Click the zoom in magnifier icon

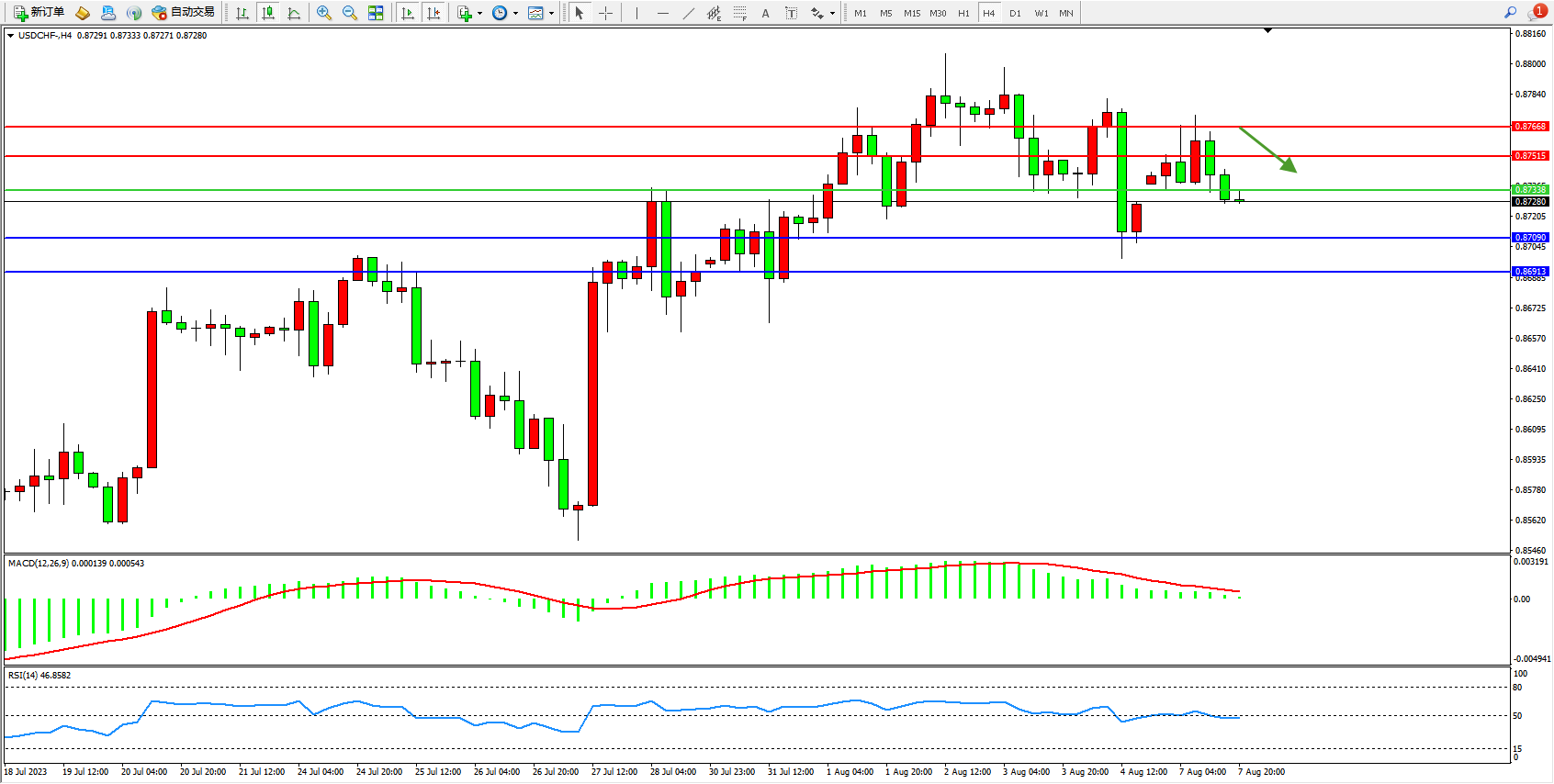click(x=324, y=13)
